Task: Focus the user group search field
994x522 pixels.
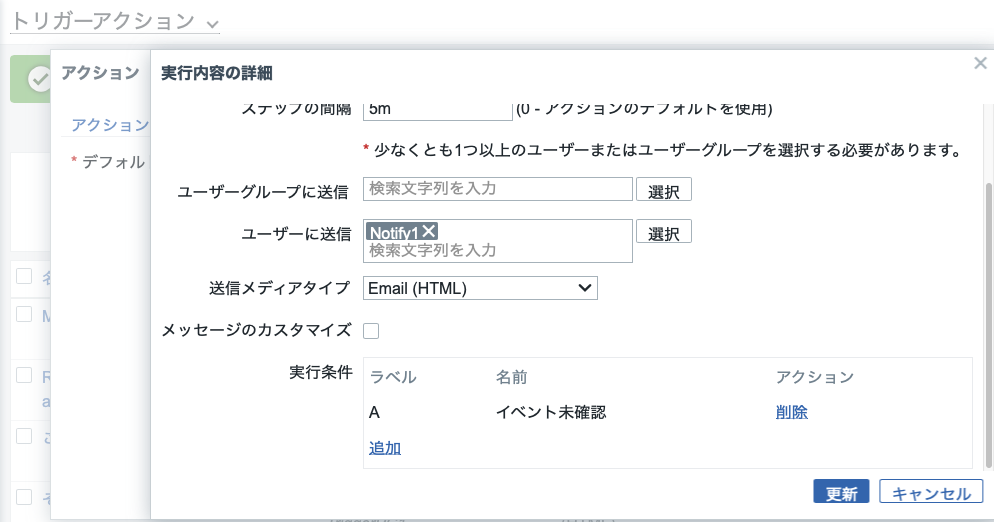Action: pyautogui.click(x=498, y=189)
